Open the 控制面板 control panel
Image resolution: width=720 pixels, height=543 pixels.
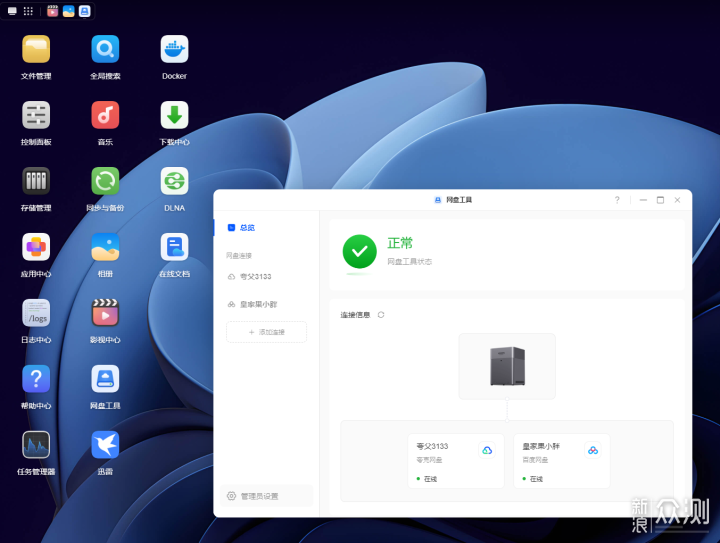tap(36, 115)
